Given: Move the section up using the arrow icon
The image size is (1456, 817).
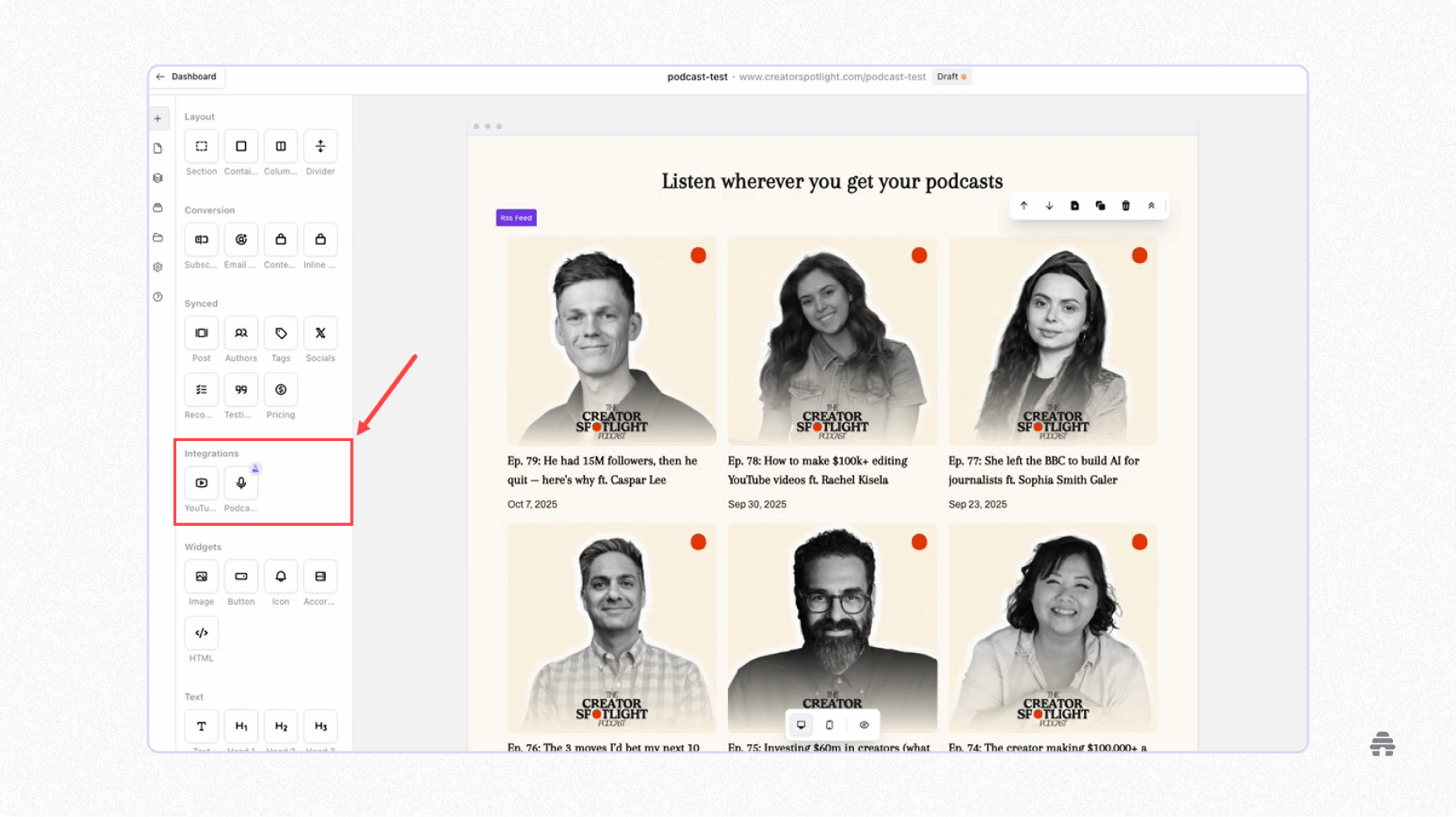Looking at the screenshot, I should (x=1023, y=205).
